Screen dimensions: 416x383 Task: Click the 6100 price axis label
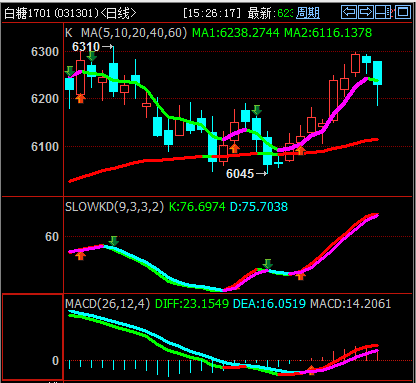(x=45, y=147)
